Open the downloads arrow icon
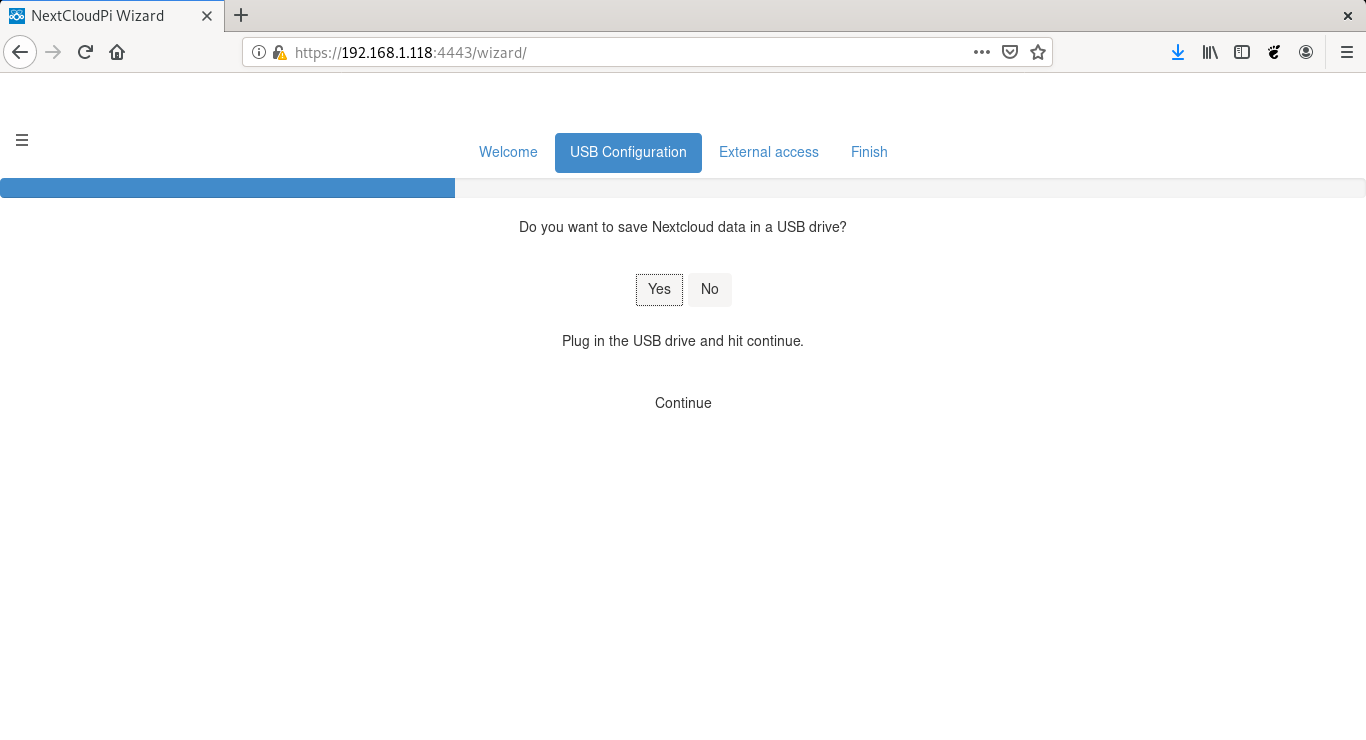Viewport: 1366px width, 740px height. 1178,52
